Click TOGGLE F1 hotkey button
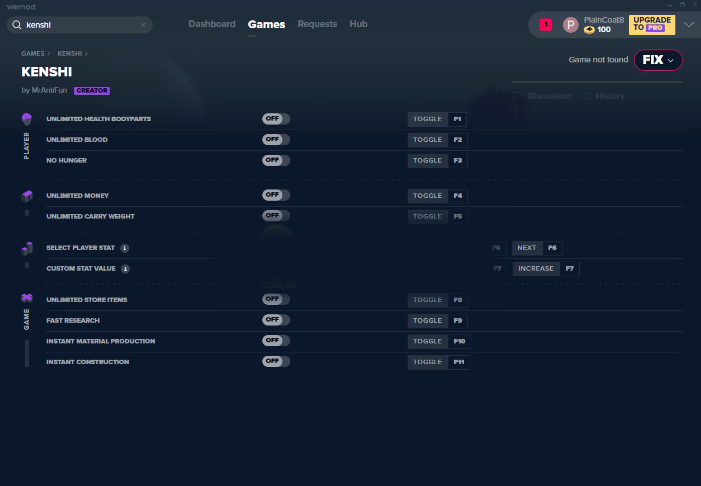 [437, 119]
